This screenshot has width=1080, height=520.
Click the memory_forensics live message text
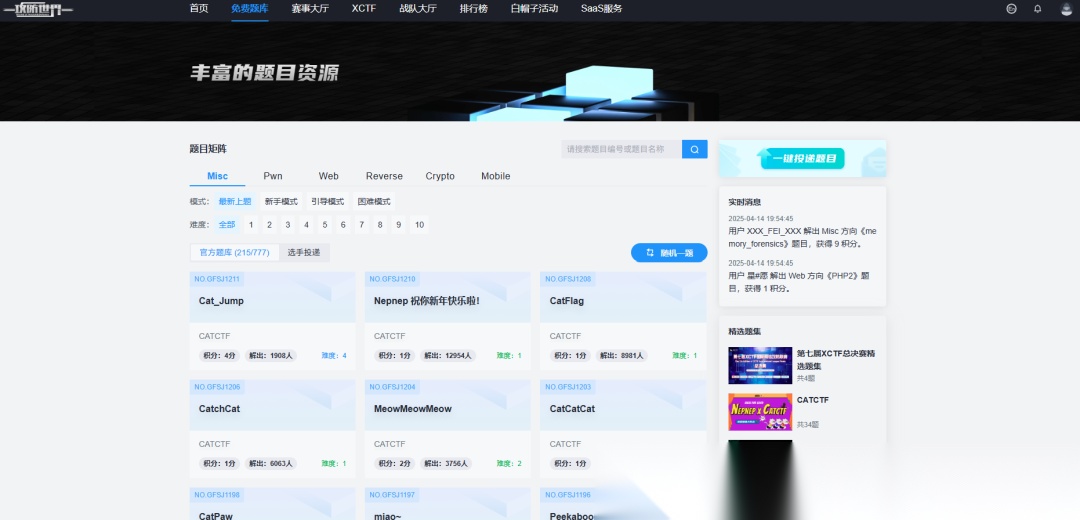(802, 238)
